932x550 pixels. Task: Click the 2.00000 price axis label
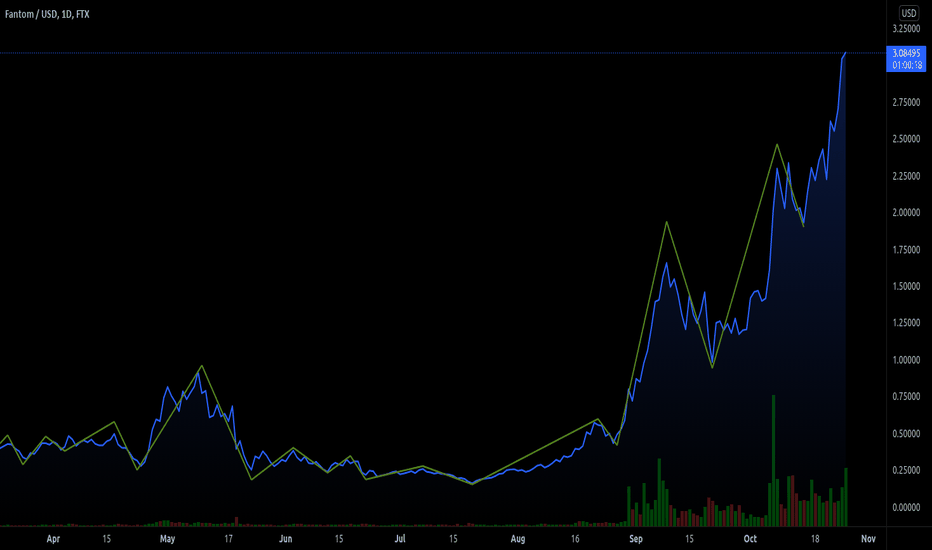pos(906,213)
